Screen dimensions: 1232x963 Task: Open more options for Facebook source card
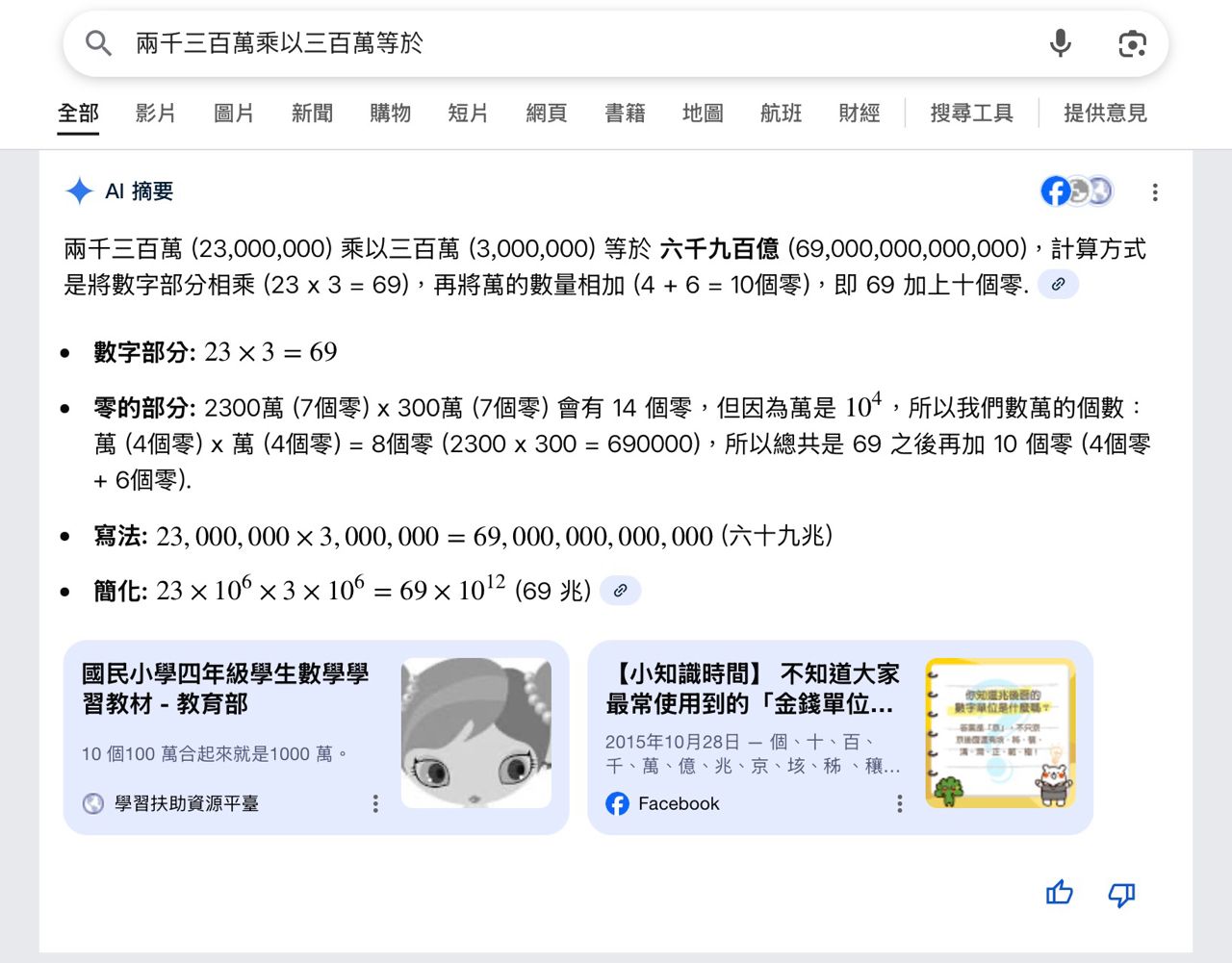pos(899,803)
